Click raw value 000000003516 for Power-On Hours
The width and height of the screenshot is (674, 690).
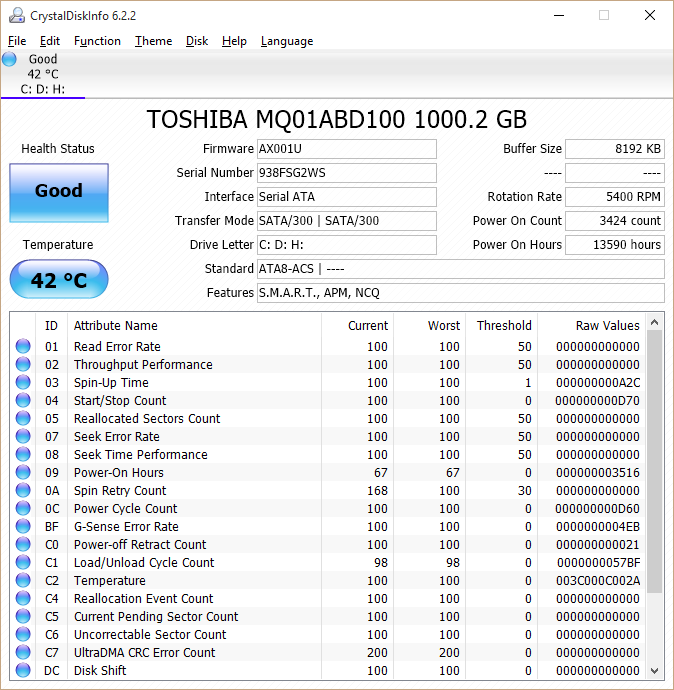(598, 472)
